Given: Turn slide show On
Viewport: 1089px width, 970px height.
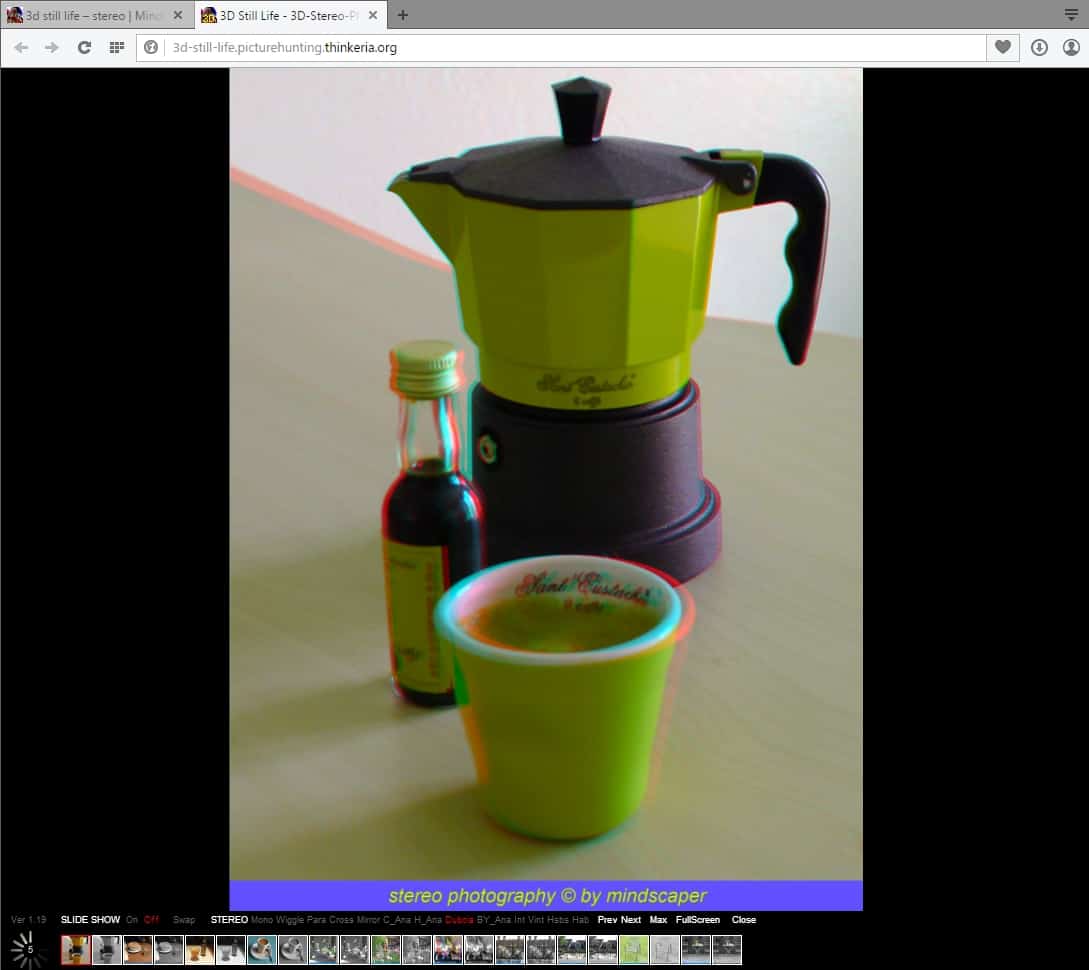Looking at the screenshot, I should [x=132, y=920].
